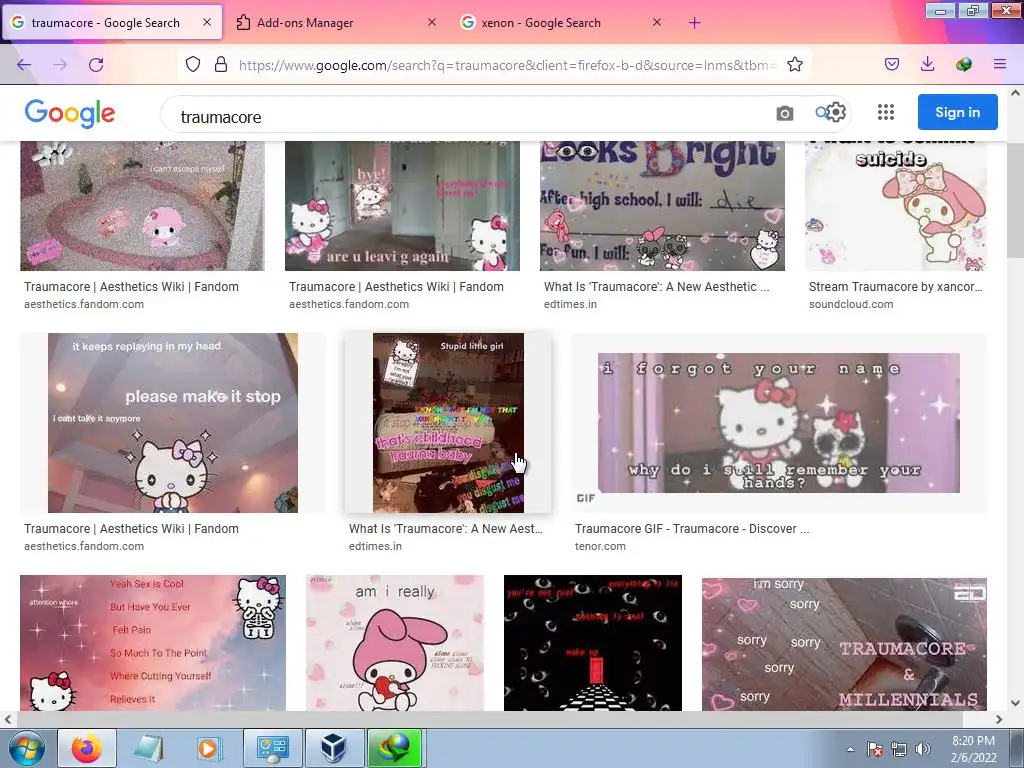Open a new tab with the plus button
The width and height of the screenshot is (1024, 768).
tap(694, 23)
